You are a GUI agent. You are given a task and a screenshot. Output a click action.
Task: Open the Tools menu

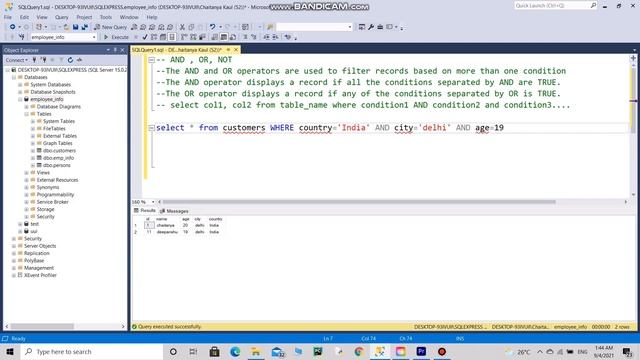pos(106,17)
